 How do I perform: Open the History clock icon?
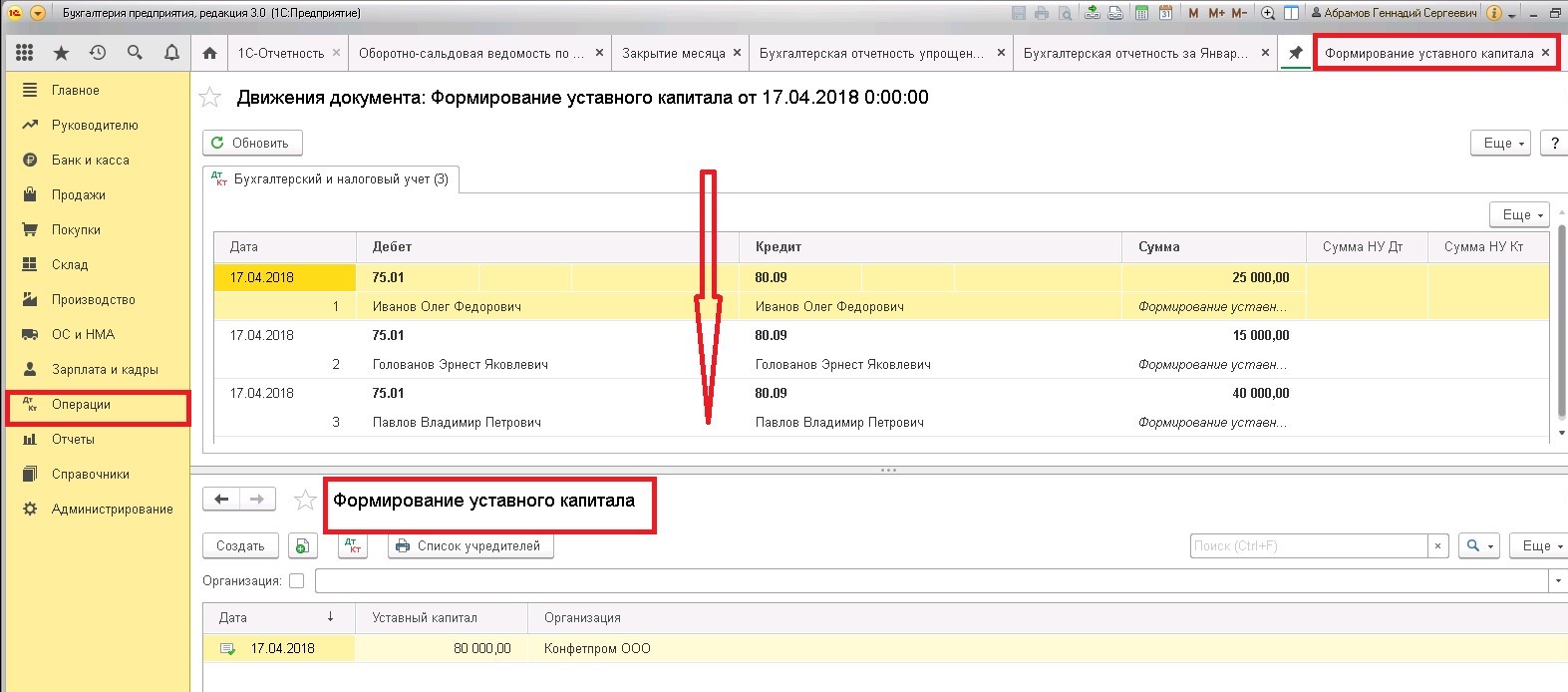(98, 53)
